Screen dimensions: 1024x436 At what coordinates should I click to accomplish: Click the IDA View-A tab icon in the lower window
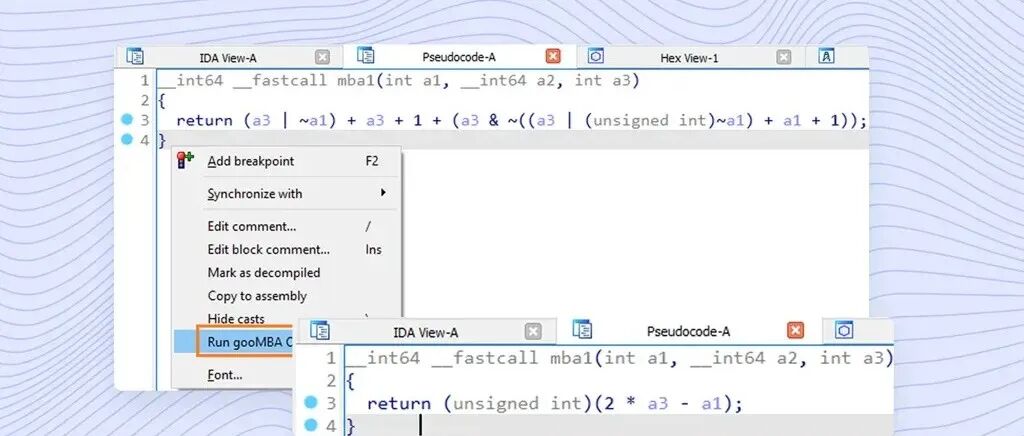[x=320, y=330]
